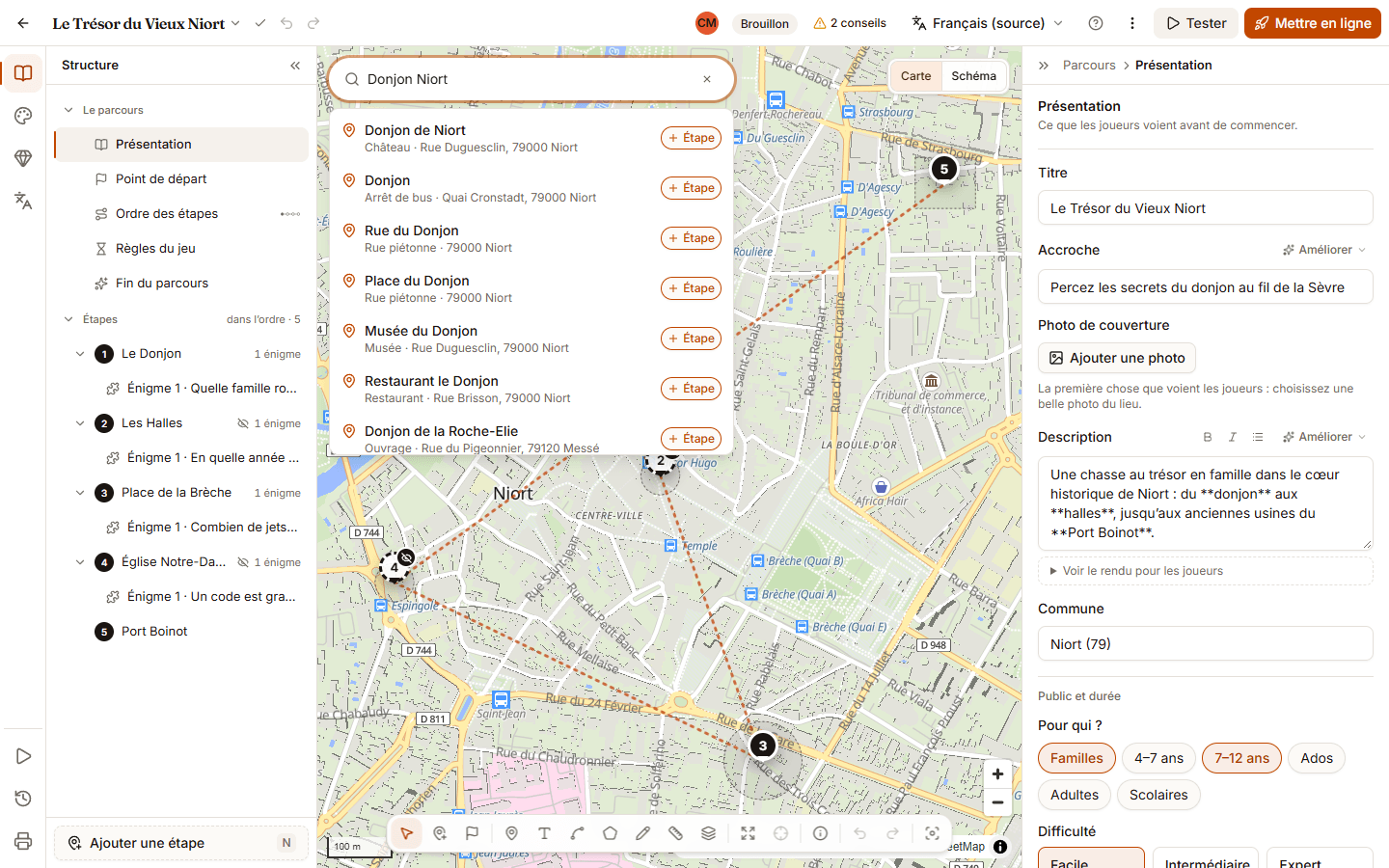Collapse the Structure panel with double chevron
1389x868 pixels.
point(295,66)
